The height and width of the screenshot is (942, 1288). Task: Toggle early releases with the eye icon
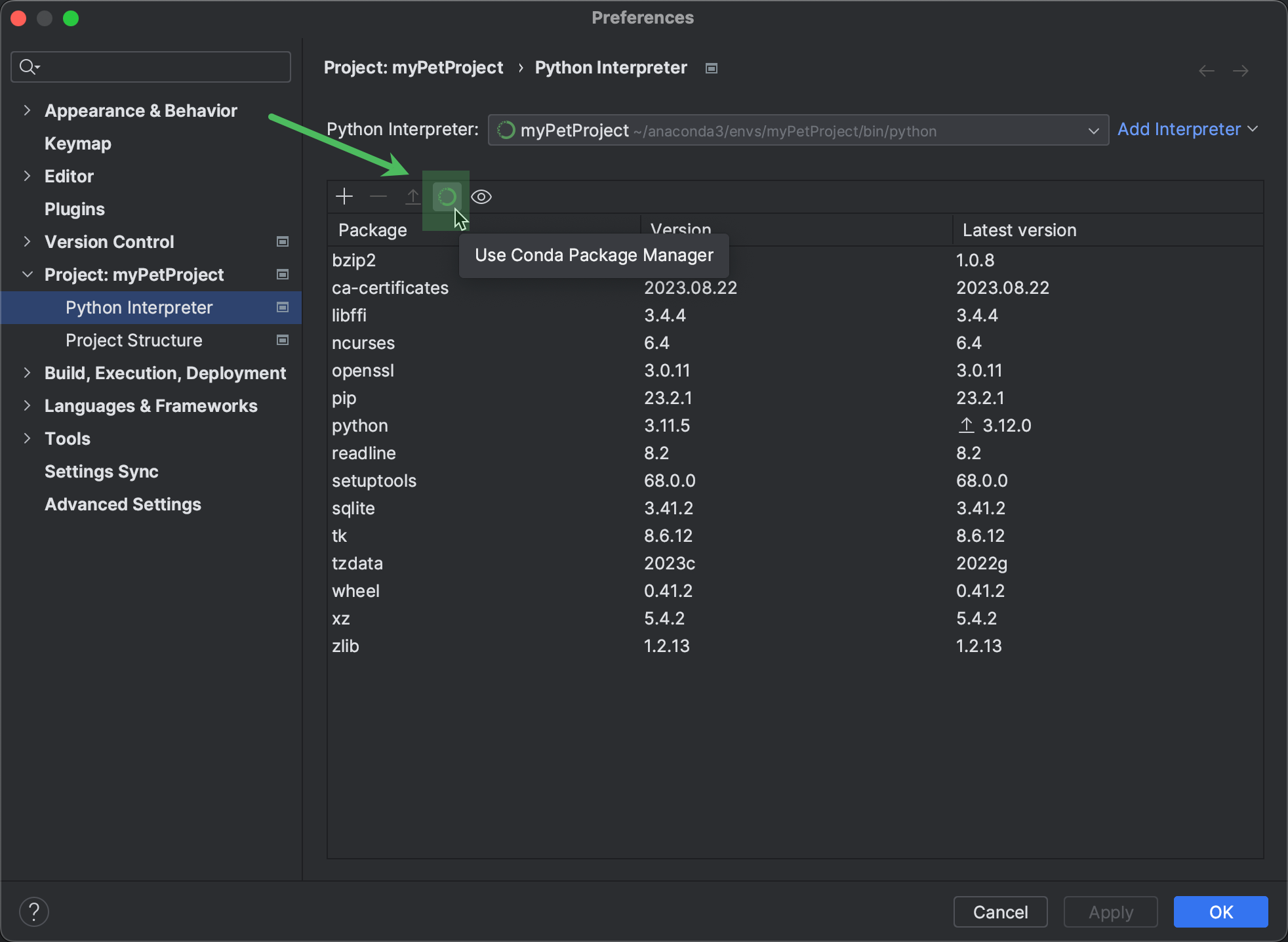pos(481,196)
